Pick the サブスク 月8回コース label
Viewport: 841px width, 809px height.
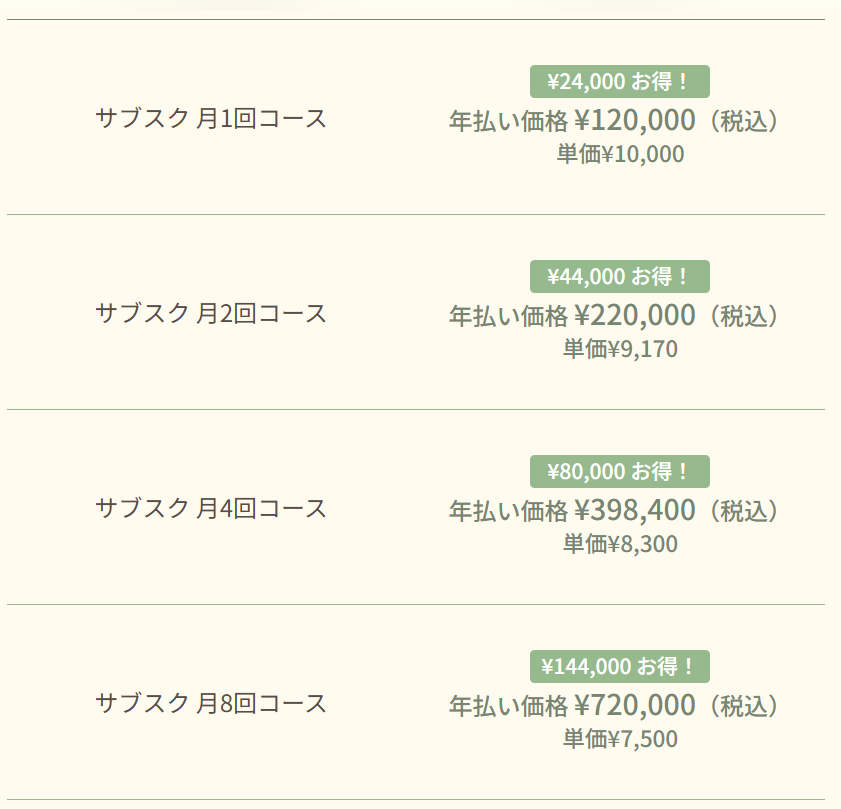coord(211,704)
